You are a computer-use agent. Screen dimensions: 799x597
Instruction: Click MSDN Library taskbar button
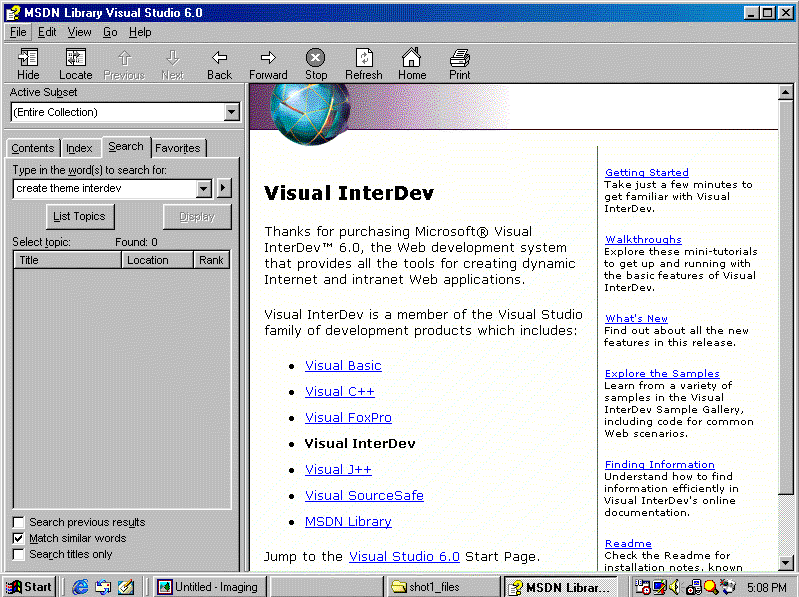(561, 587)
